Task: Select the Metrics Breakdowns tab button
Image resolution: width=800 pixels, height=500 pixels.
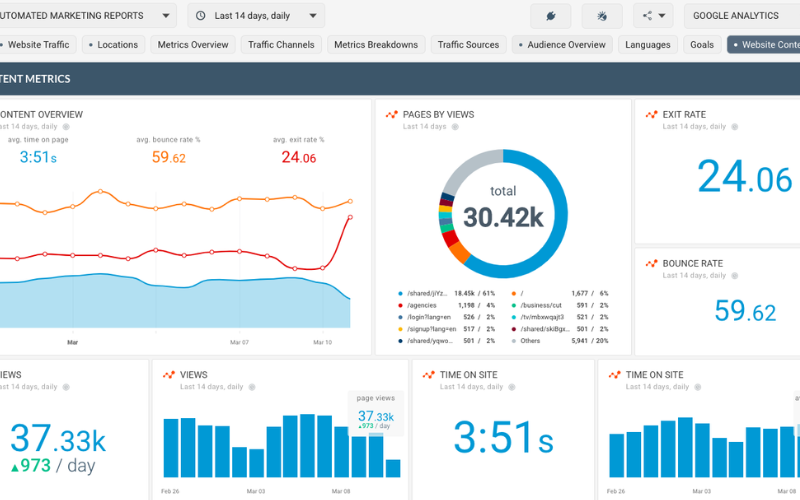Action: [x=376, y=45]
